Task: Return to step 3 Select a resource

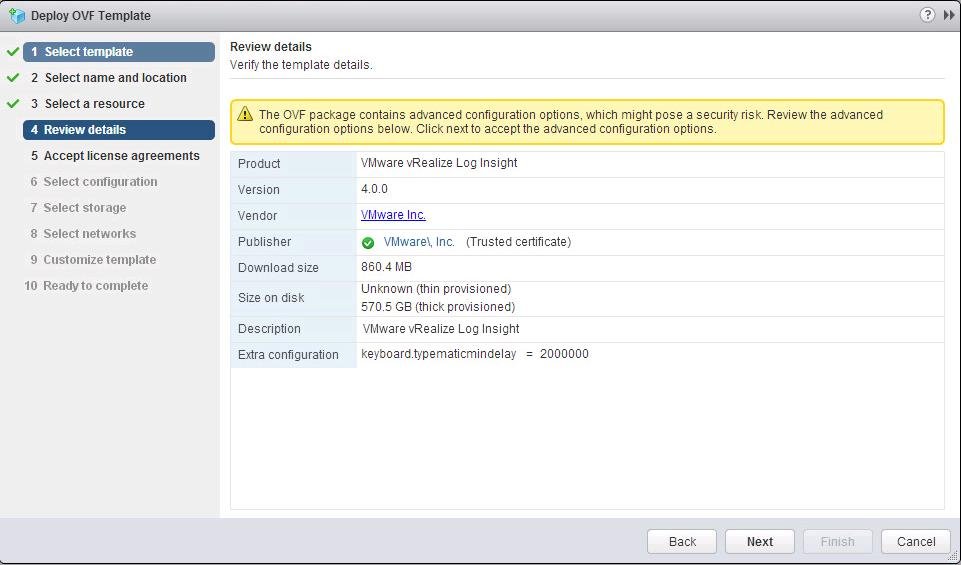Action: [x=94, y=104]
